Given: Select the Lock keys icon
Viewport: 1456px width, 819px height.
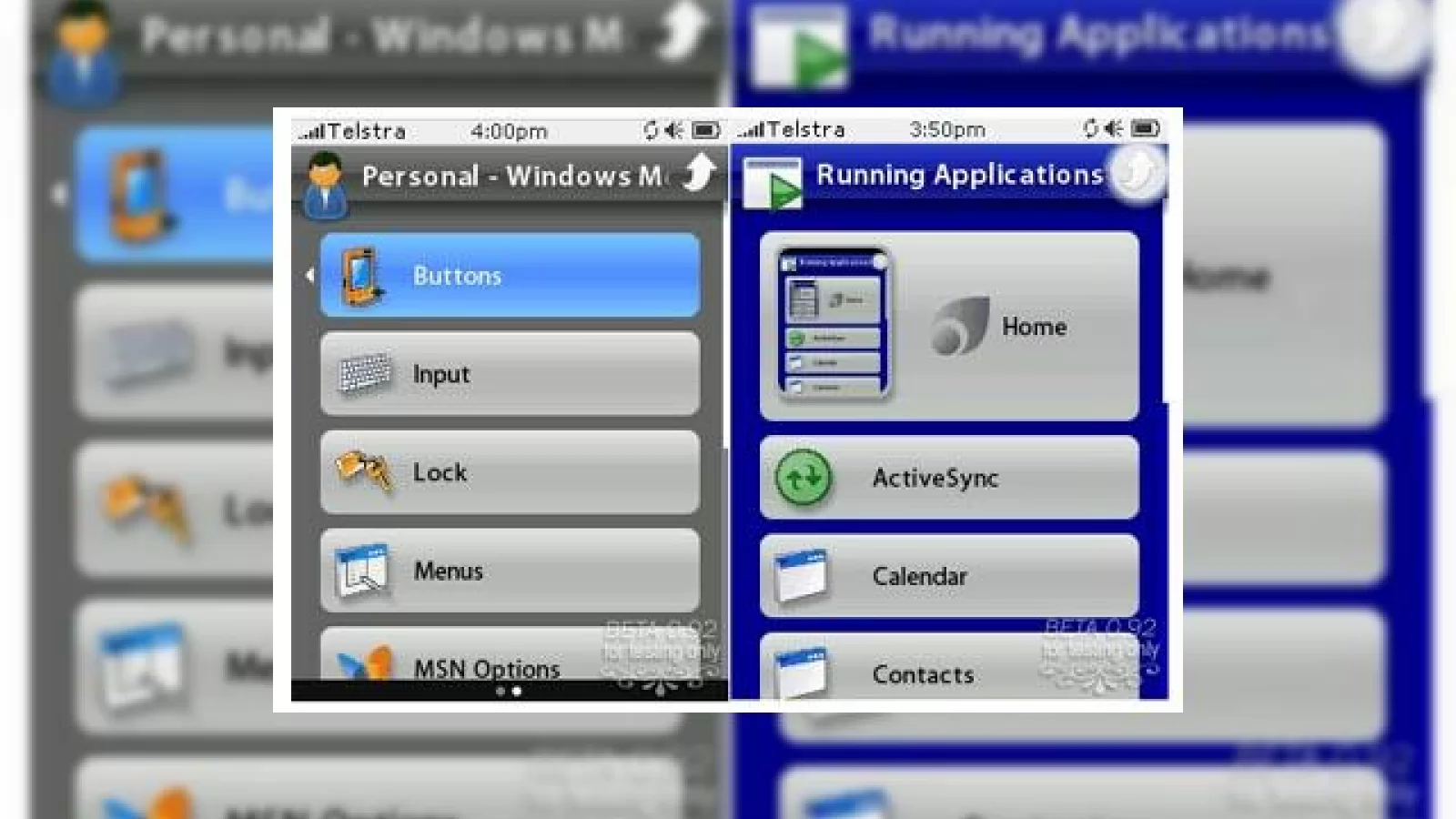Looking at the screenshot, I should (x=363, y=471).
